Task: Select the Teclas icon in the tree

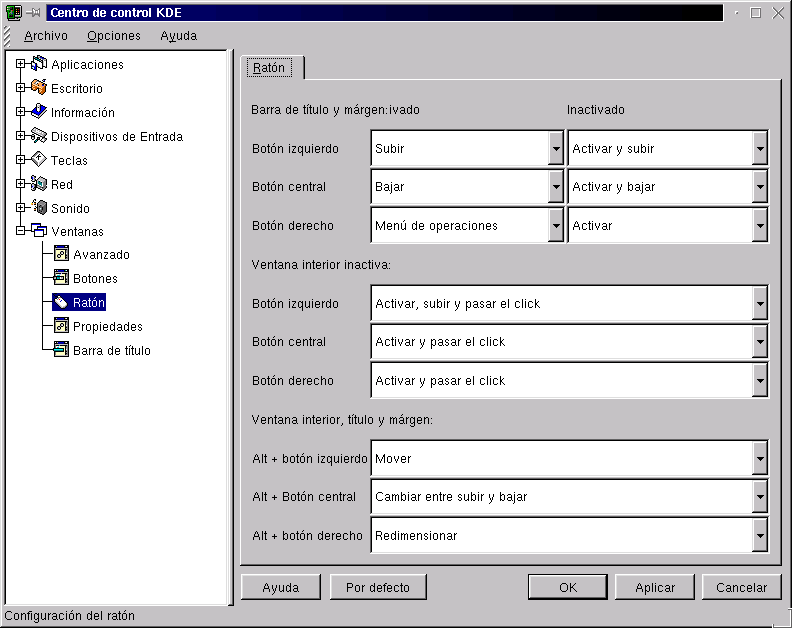Action: [x=39, y=160]
